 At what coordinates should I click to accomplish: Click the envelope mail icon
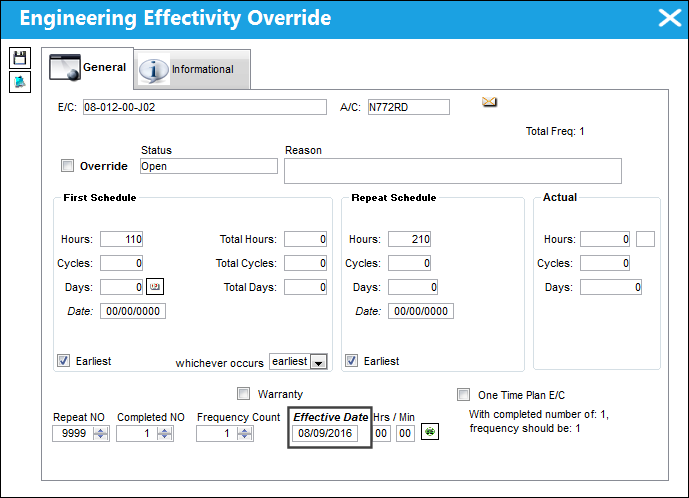point(489,102)
